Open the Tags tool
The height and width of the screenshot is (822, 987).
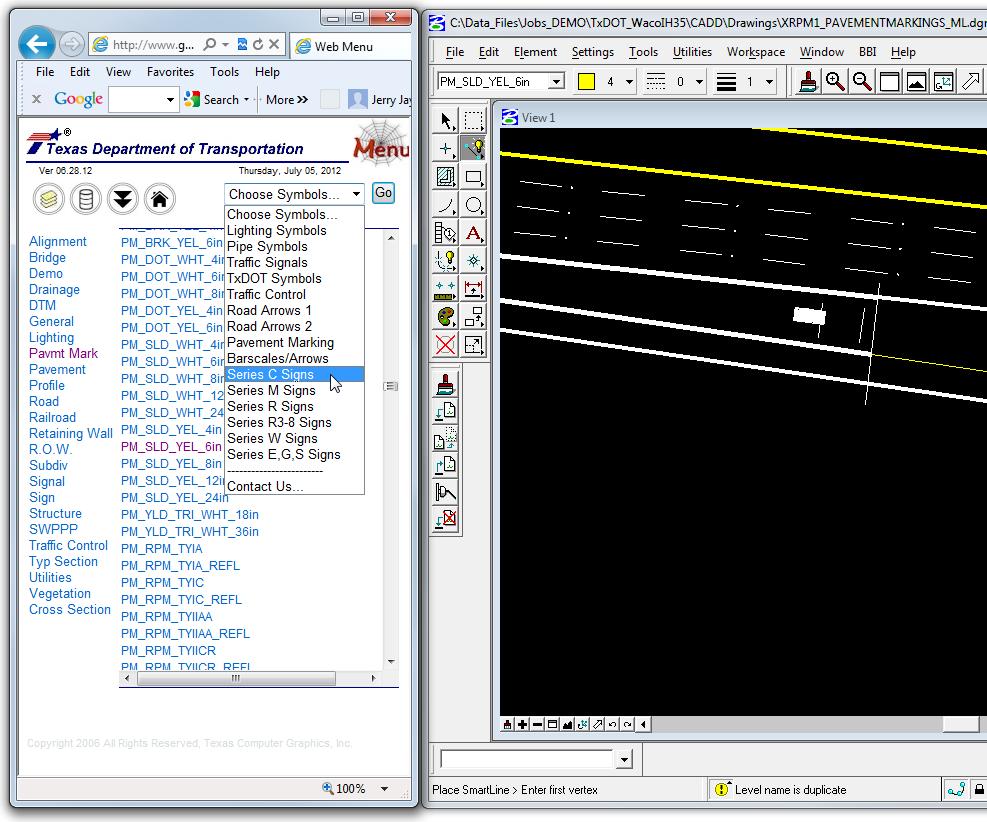pos(446,233)
